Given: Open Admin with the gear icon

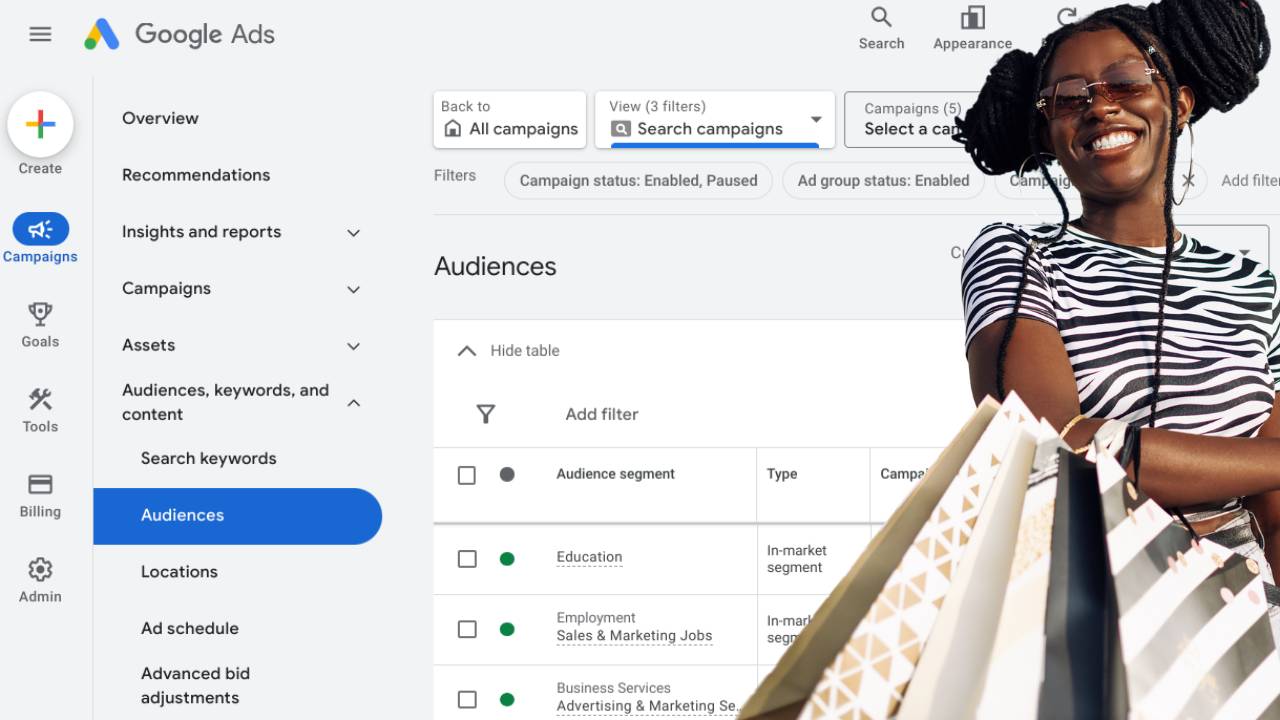Looking at the screenshot, I should [x=40, y=567].
